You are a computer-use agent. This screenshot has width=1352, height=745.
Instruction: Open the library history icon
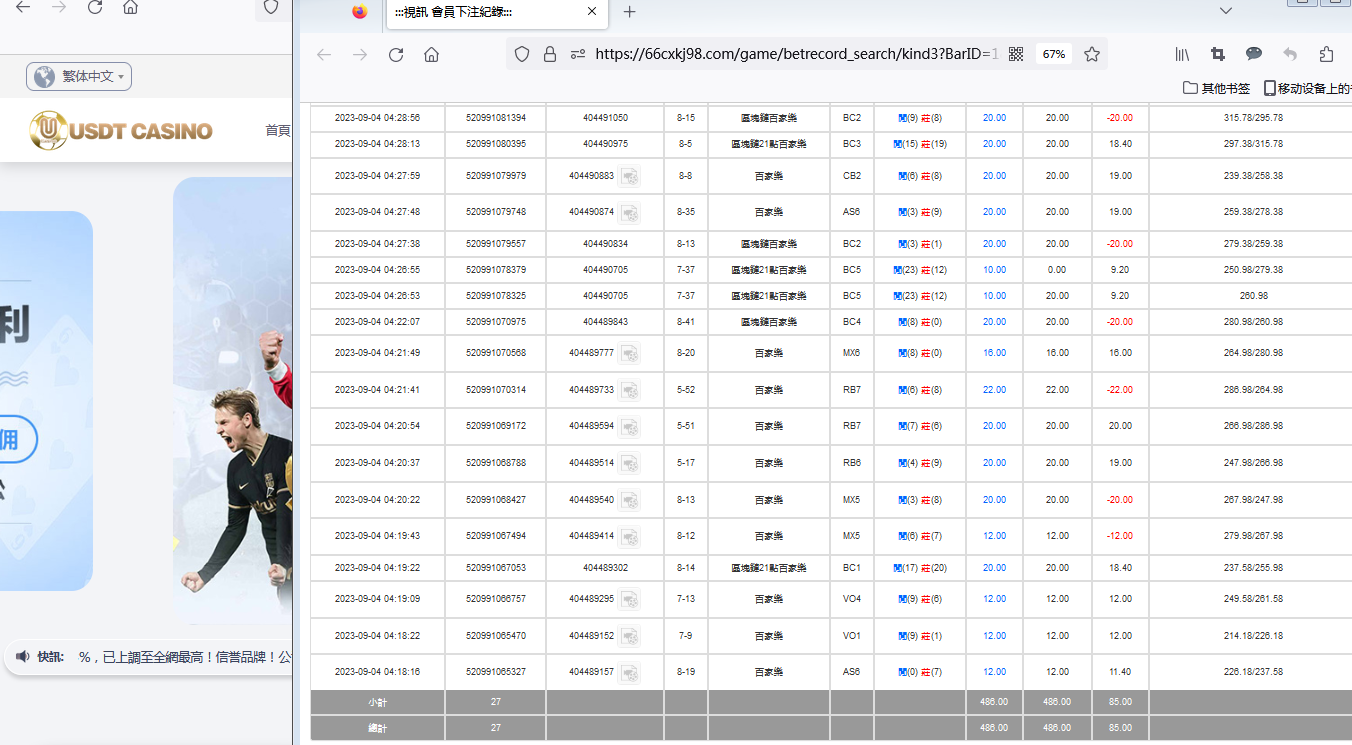click(x=1182, y=54)
